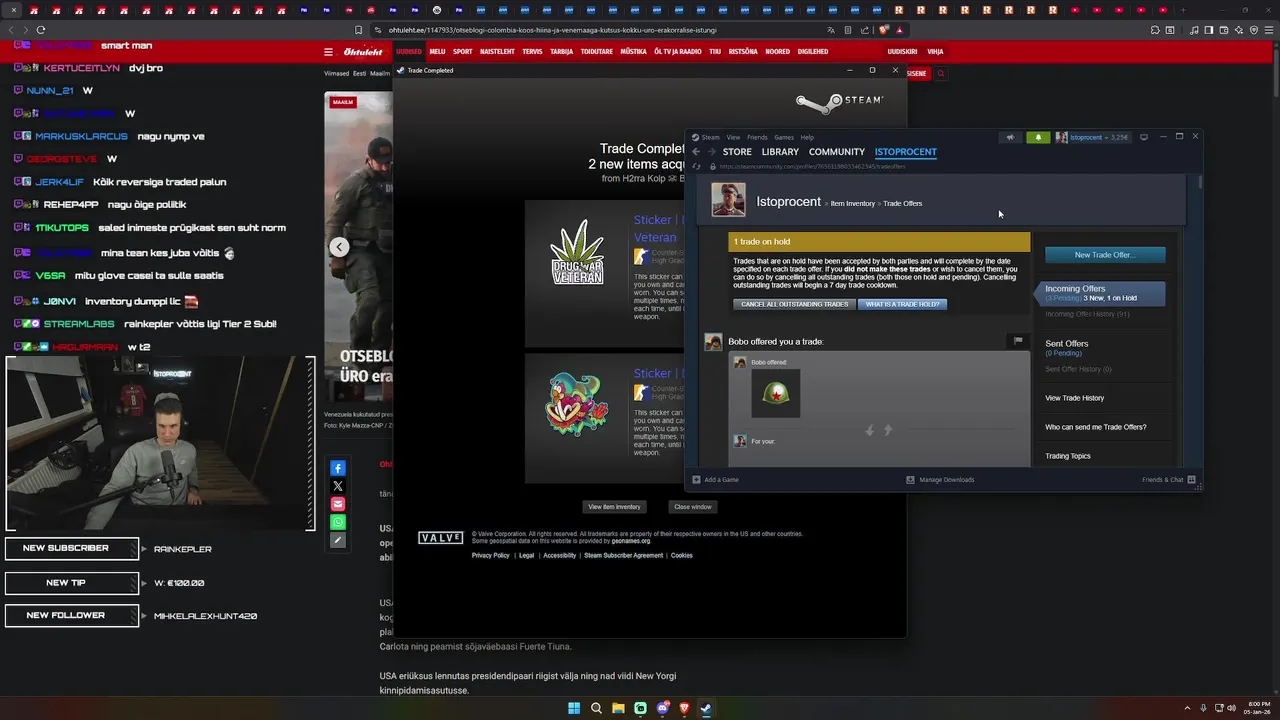Share the article on Facebook
Viewport: 1280px width, 720px height.
pos(338,468)
